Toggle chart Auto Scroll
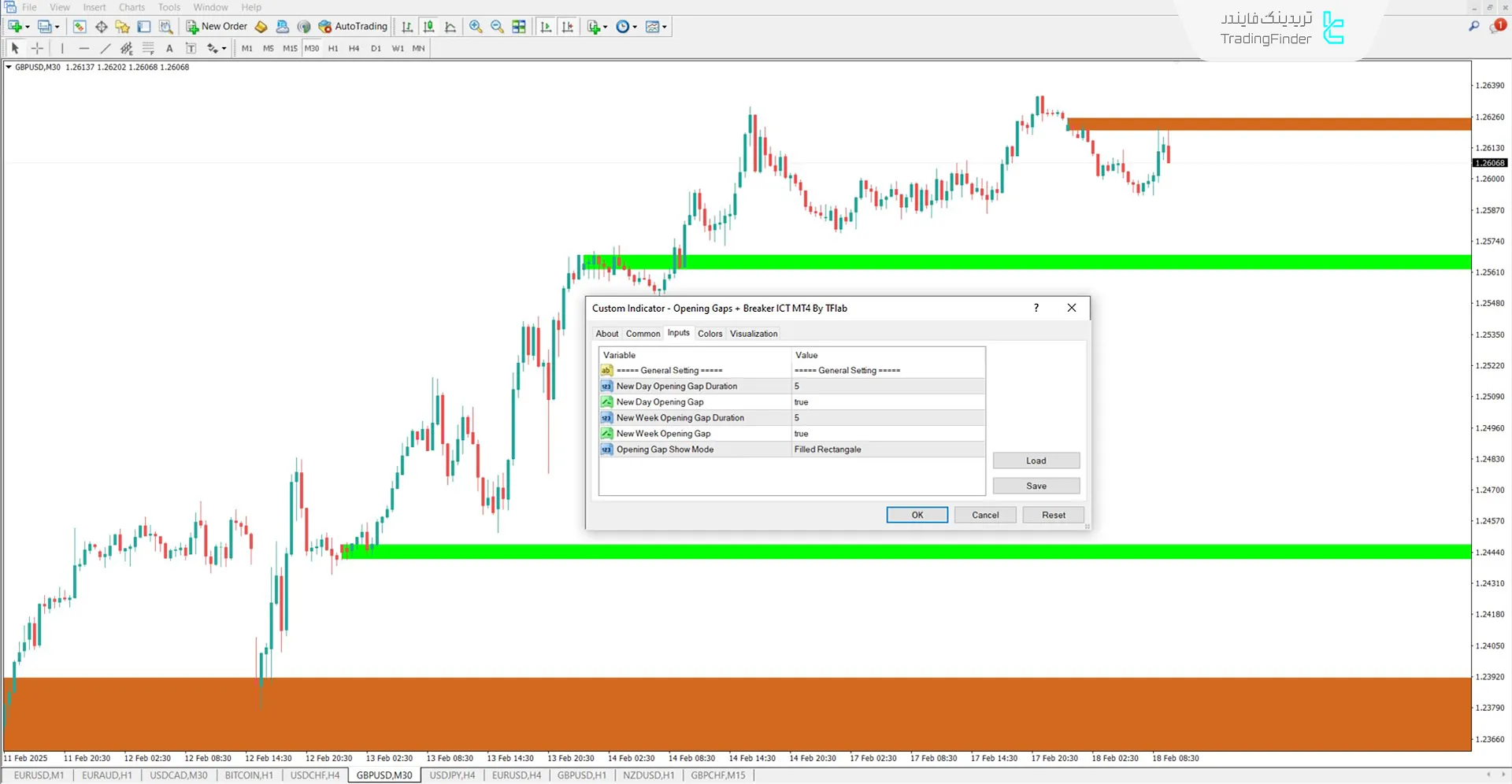1512x784 pixels. point(546,26)
